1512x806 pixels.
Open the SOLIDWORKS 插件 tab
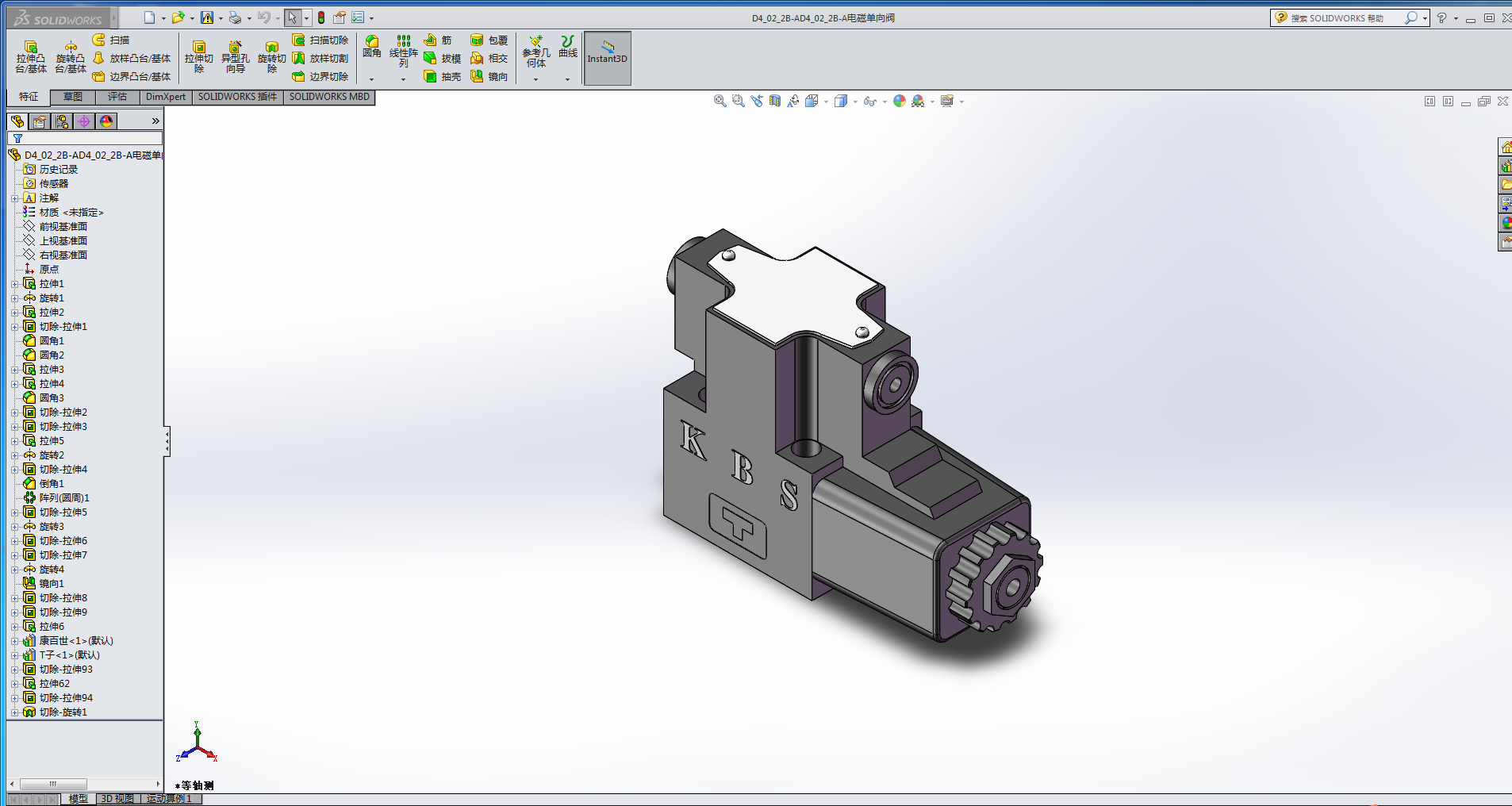237,97
